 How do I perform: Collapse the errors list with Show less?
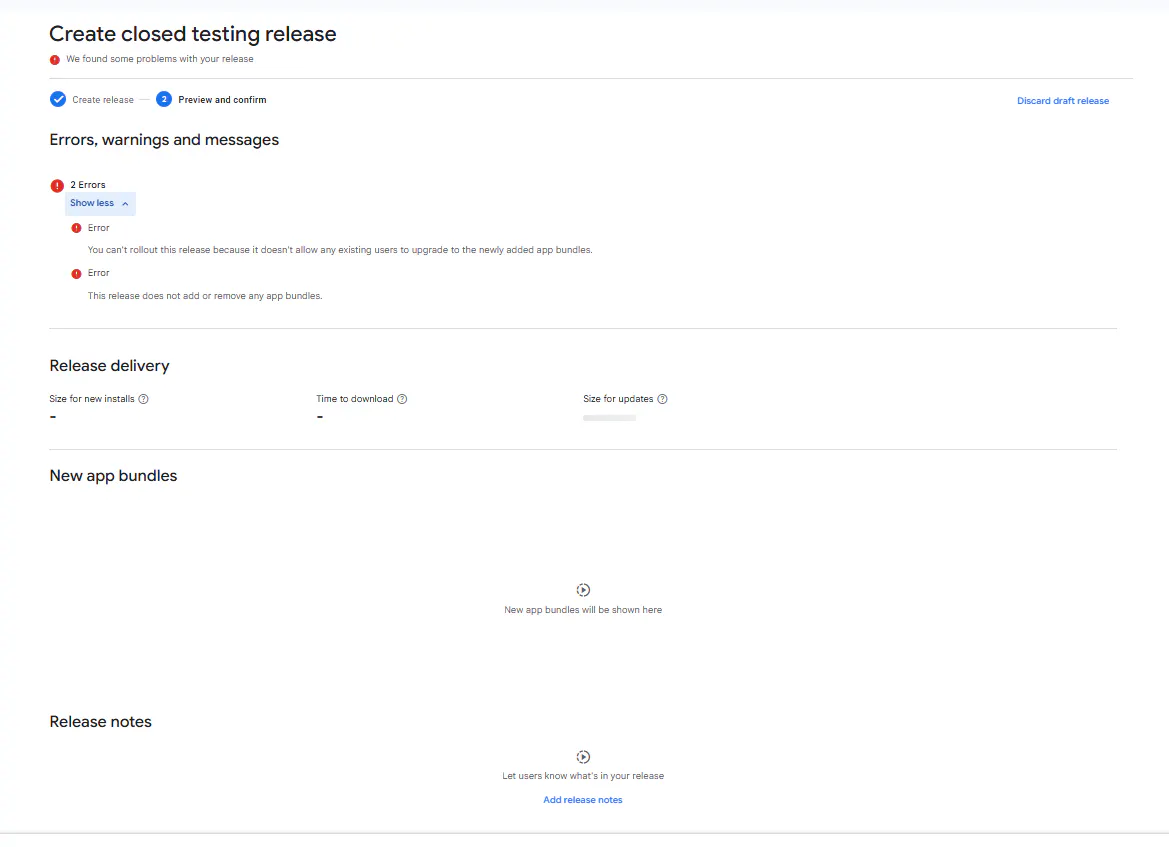tap(100, 204)
